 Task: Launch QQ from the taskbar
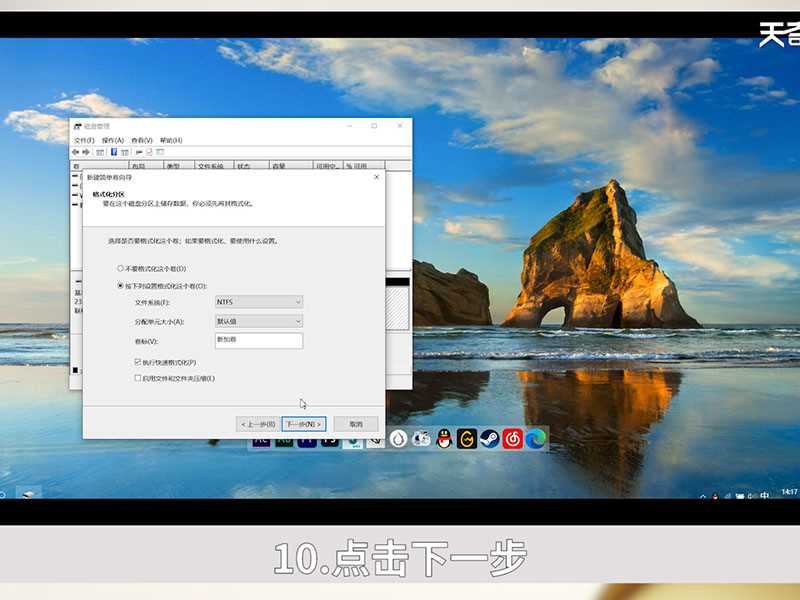445,438
